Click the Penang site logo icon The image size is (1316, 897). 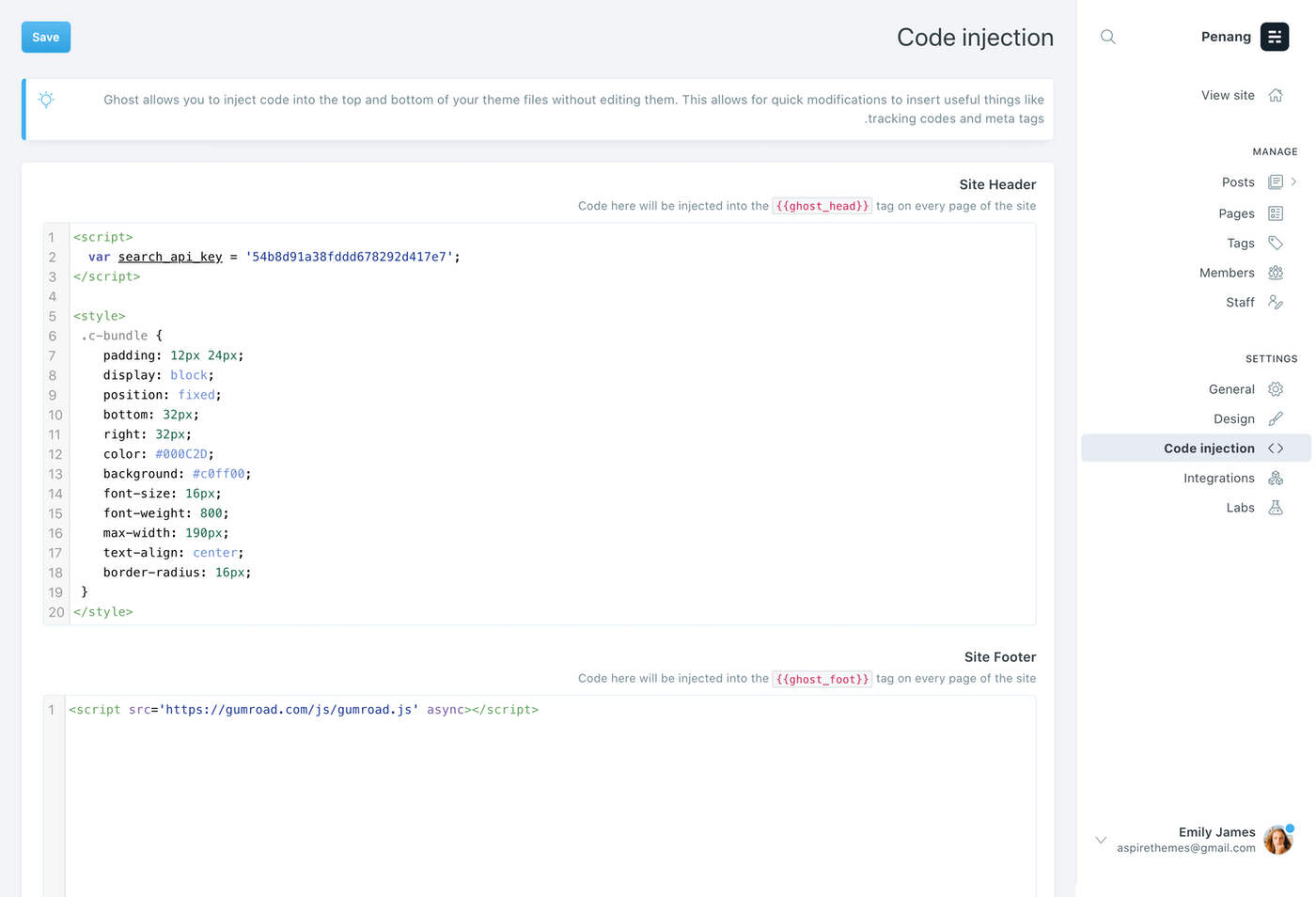click(1275, 37)
